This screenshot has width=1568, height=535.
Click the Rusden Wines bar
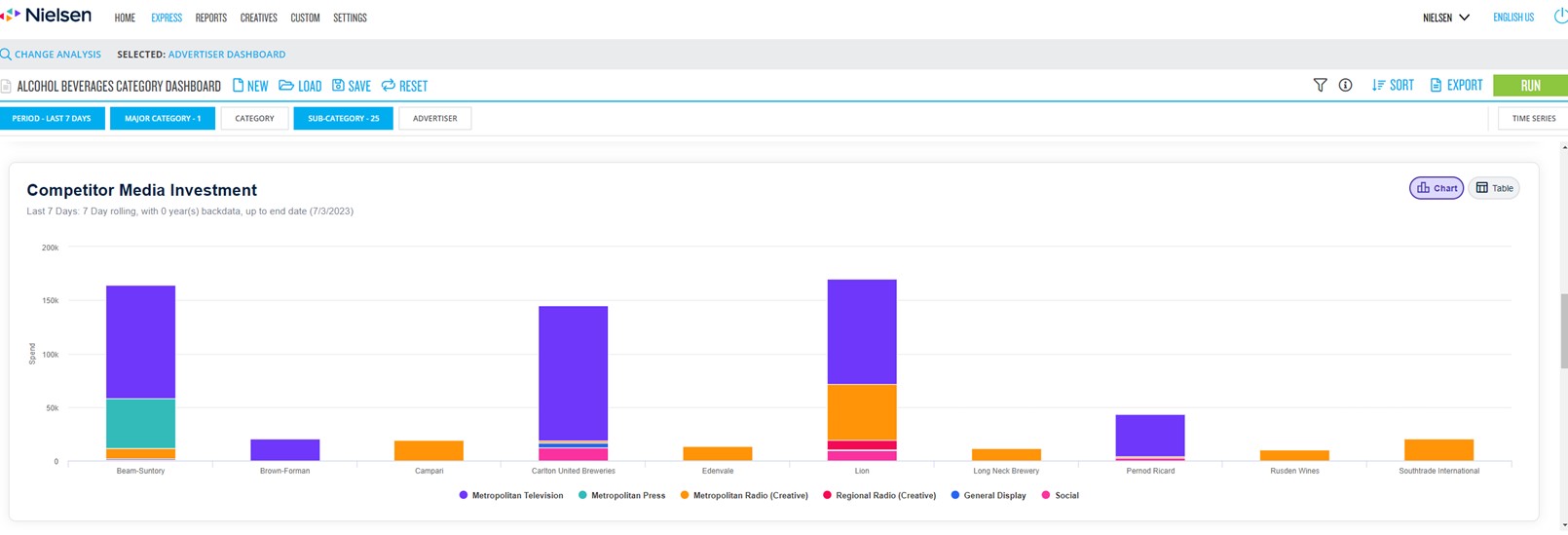tap(1294, 455)
